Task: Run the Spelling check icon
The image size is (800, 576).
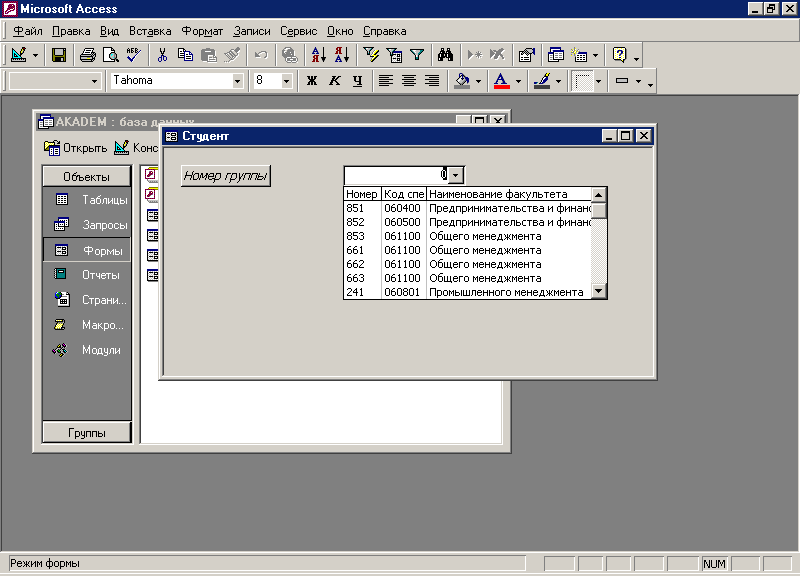Action: [134, 55]
